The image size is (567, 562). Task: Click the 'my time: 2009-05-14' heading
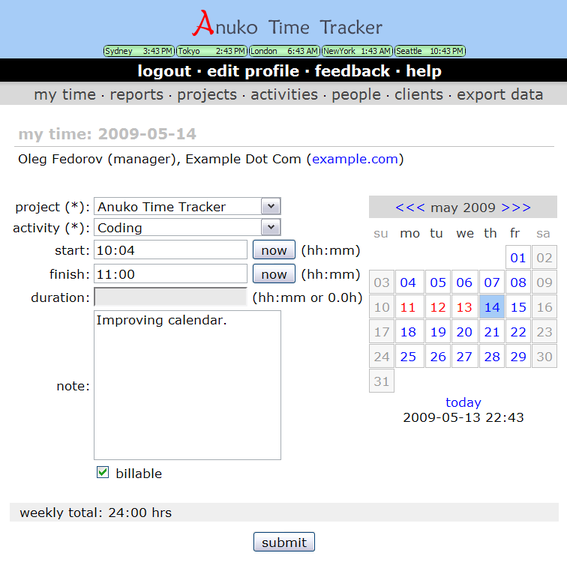[107, 134]
